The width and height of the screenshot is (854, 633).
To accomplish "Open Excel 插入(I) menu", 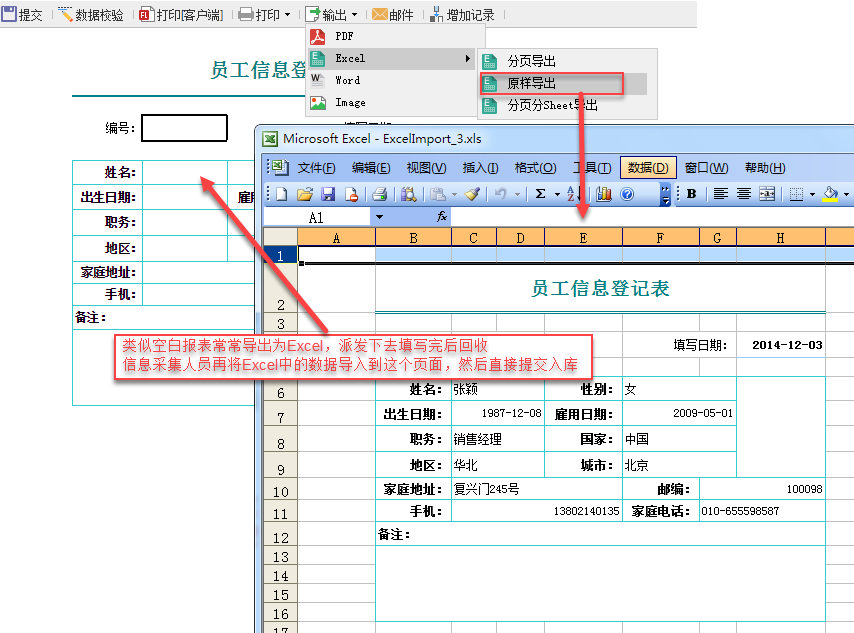I will pos(480,168).
